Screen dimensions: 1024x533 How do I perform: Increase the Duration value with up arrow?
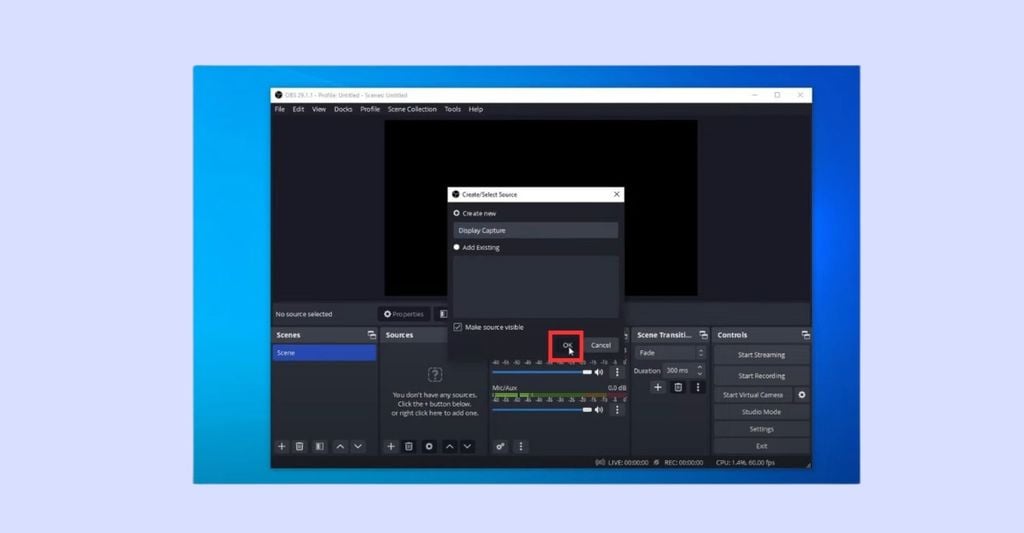coord(699,367)
